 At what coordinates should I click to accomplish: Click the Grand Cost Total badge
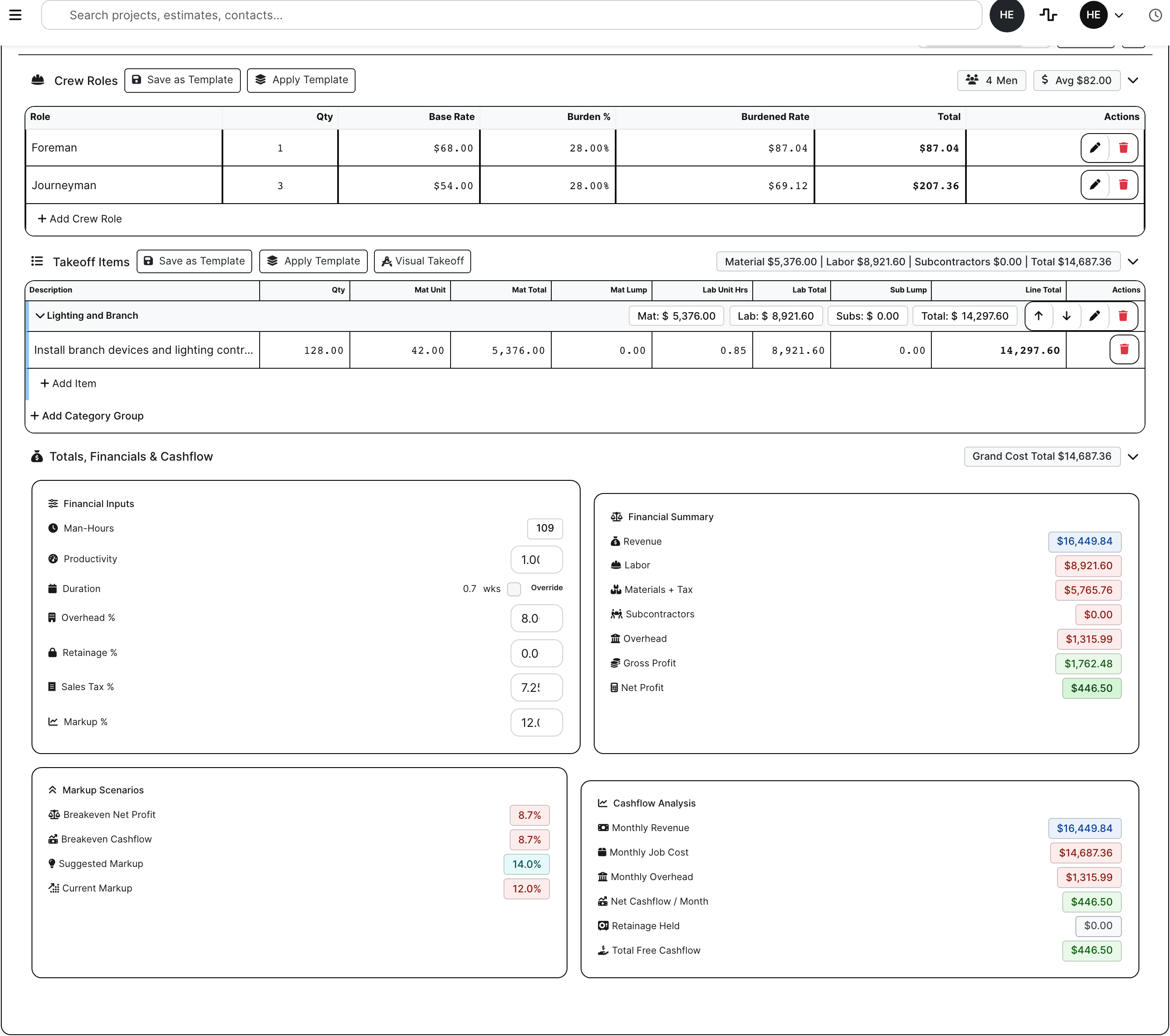pyautogui.click(x=1042, y=456)
